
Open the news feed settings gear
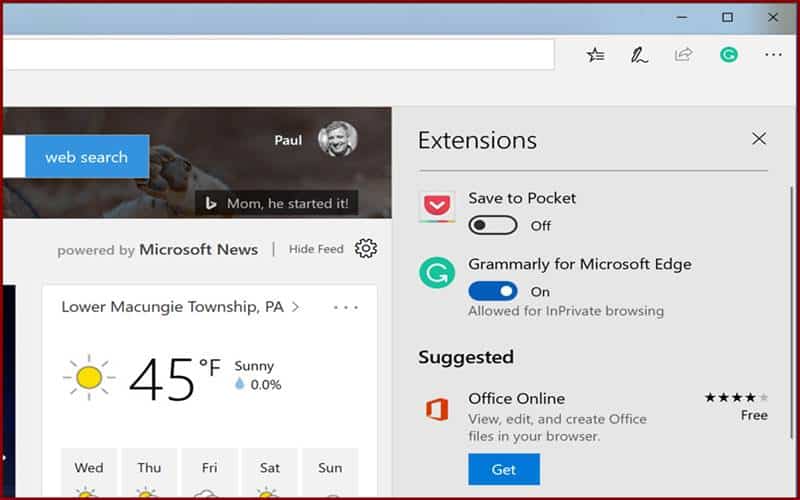pos(366,248)
